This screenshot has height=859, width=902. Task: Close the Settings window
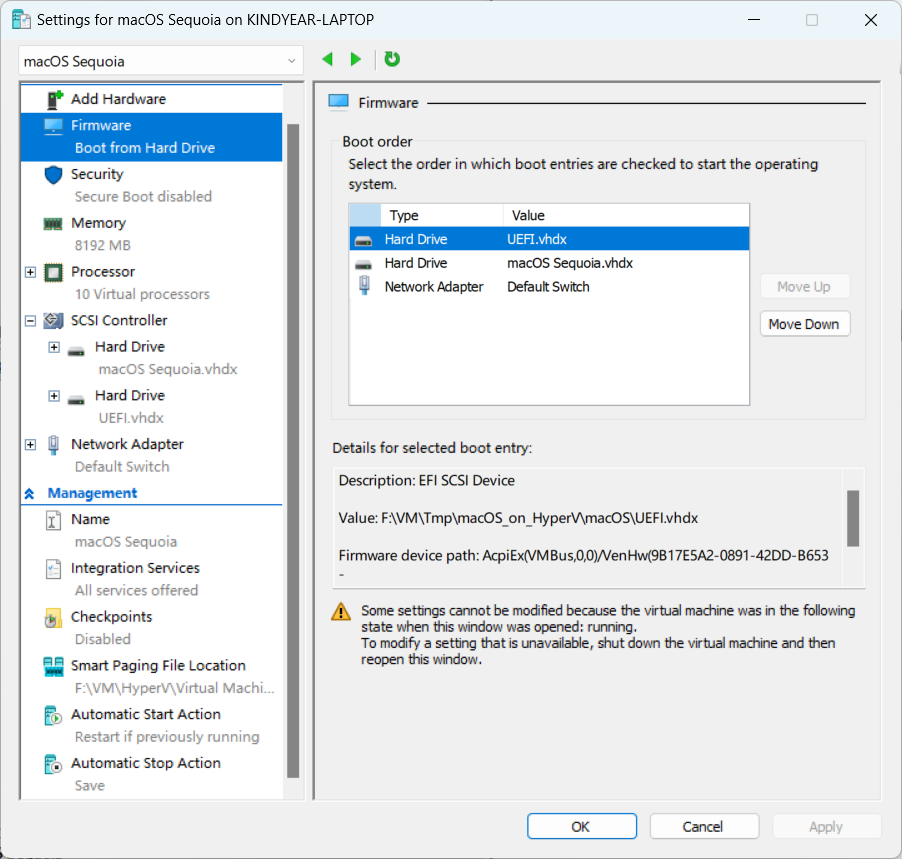point(870,20)
